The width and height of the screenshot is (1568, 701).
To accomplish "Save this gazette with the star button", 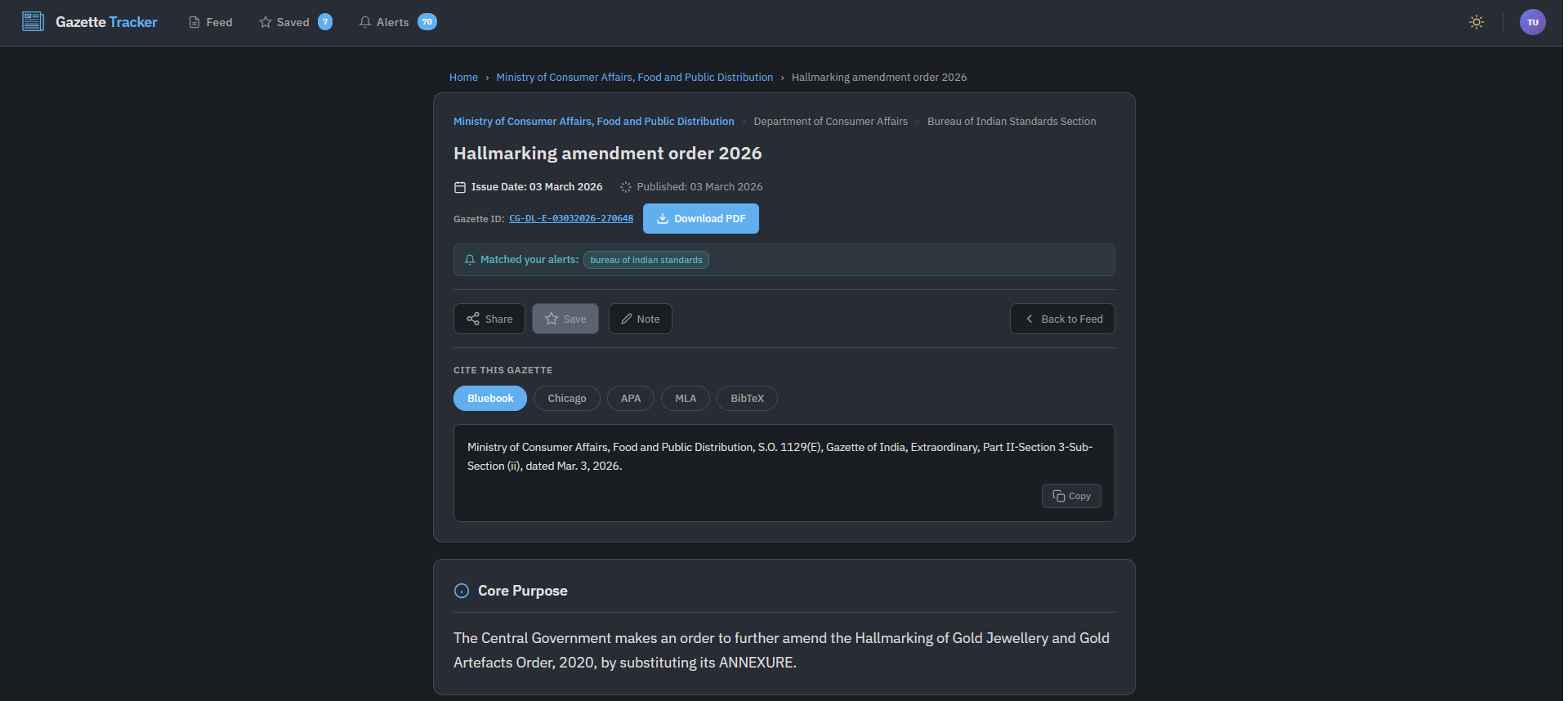I will pos(565,319).
